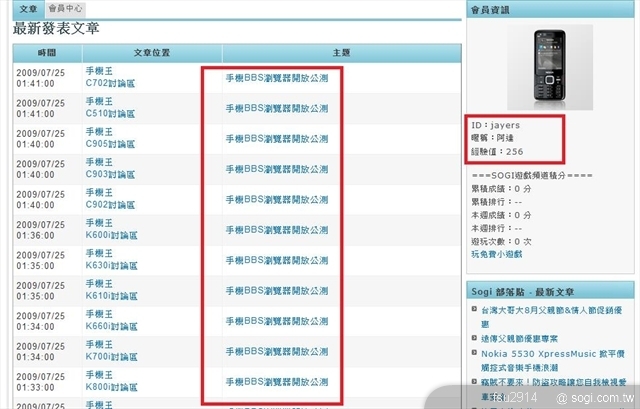640x409 pixels.
Task: Open 手機BBS瀏覽器開放公測 post in C702 row
Action: pyautogui.click(x=277, y=78)
